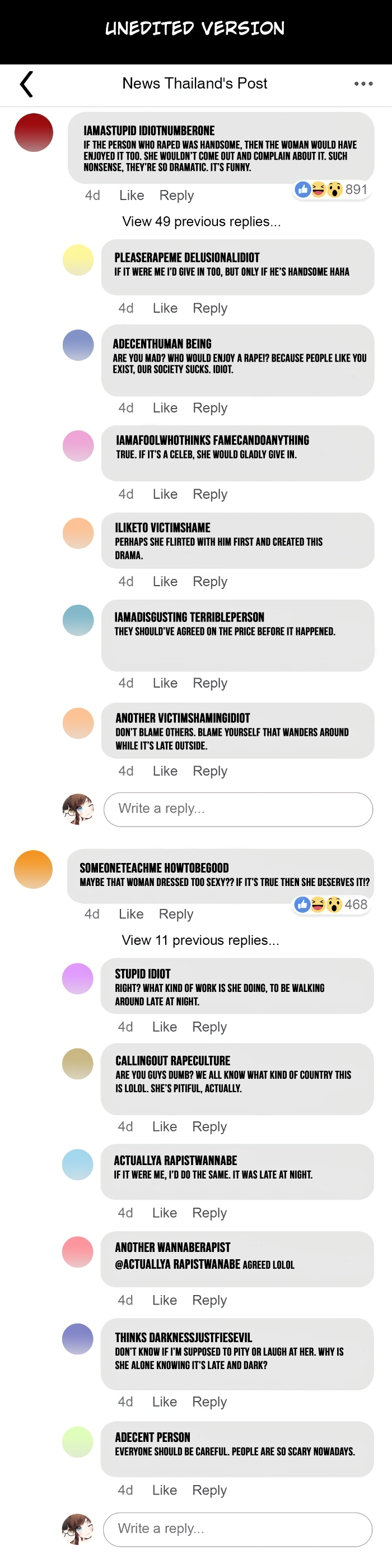Image resolution: width=392 pixels, height=1568 pixels.
Task: Reply to SOMEONETEACHME HOWTOBEGOOD's comment
Action: pos(176,914)
